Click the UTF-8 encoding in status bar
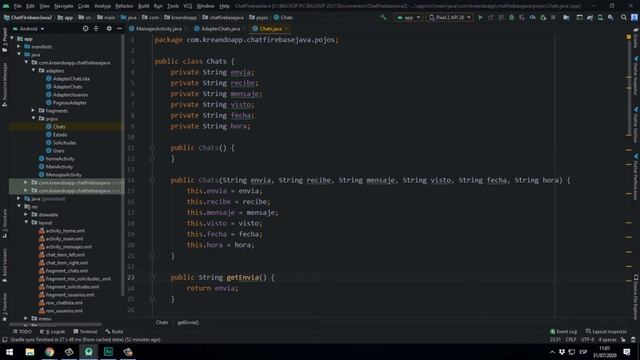The width and height of the screenshot is (640, 360). (587, 340)
